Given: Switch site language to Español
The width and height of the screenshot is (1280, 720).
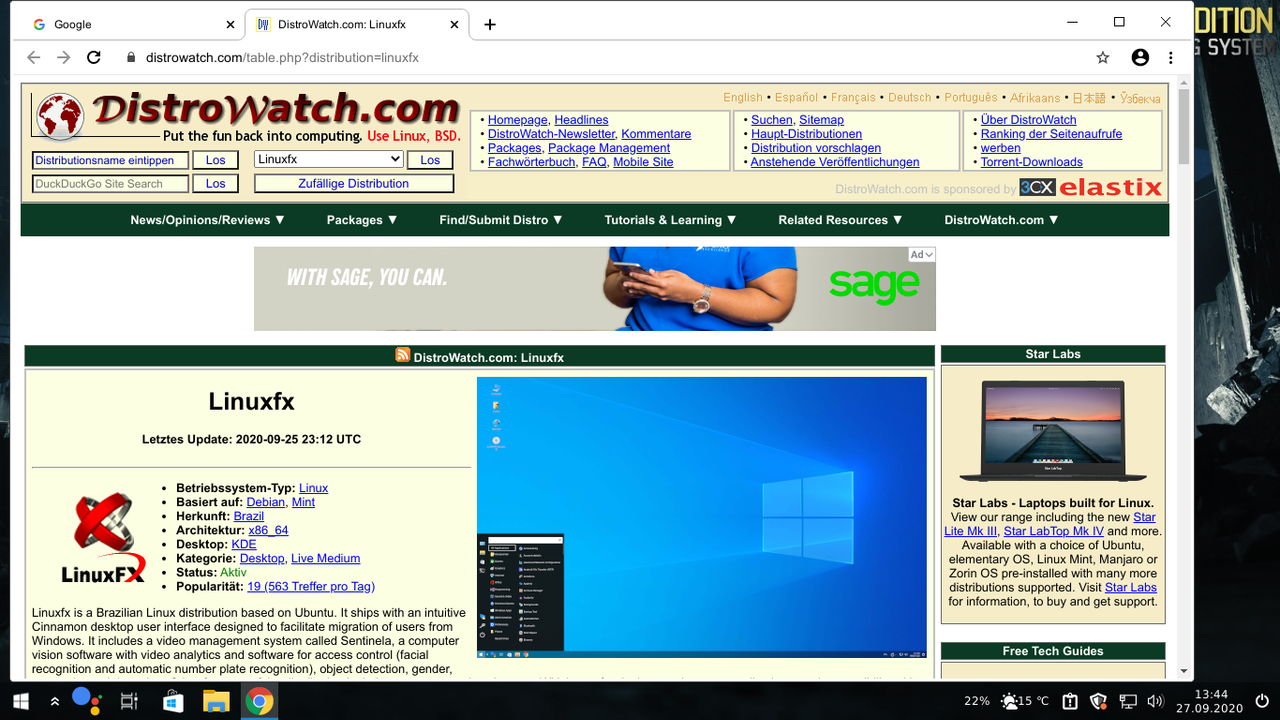Looking at the screenshot, I should pos(796,97).
